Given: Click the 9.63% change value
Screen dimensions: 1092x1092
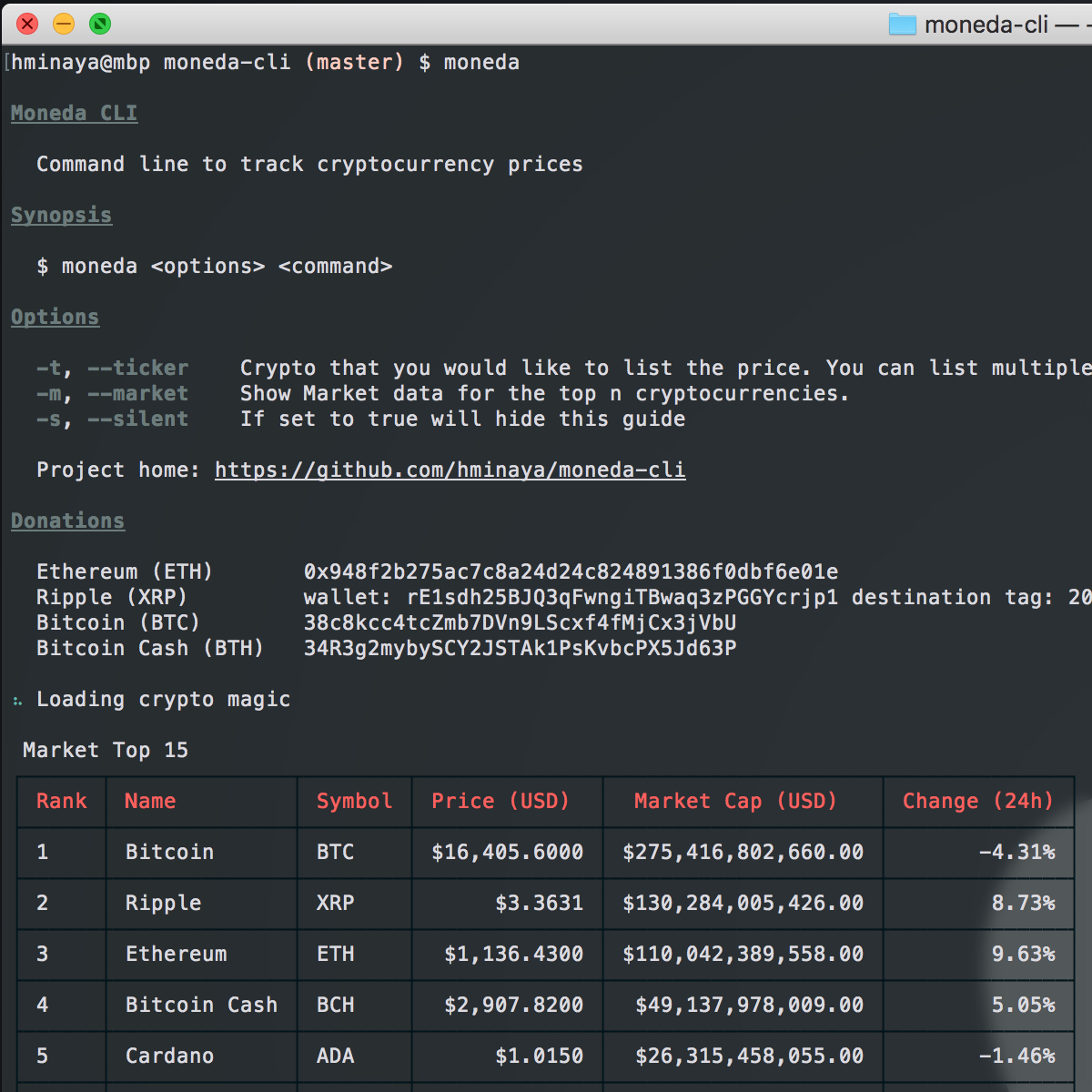Looking at the screenshot, I should point(1023,954).
